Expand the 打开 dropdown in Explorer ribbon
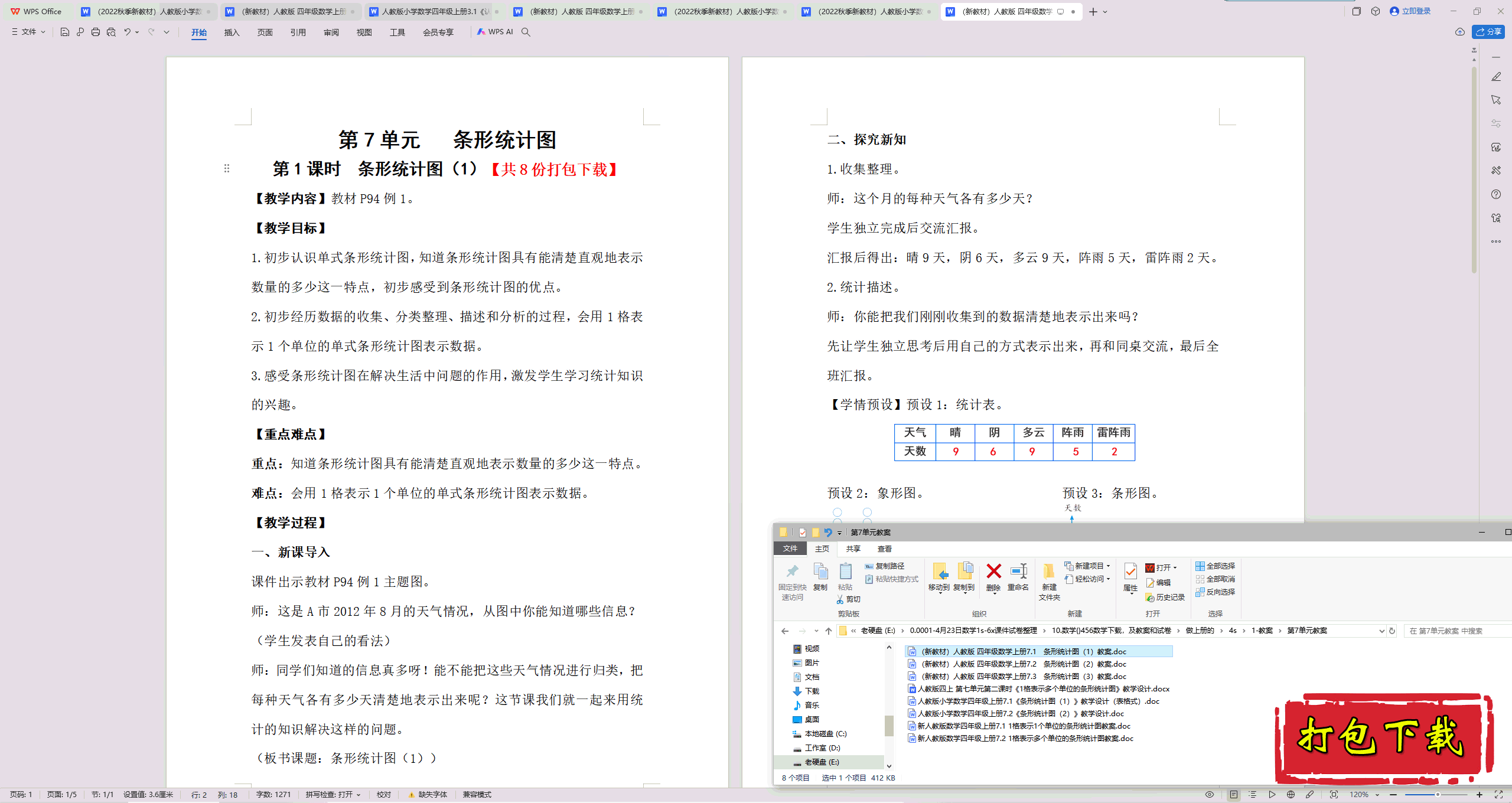The height and width of the screenshot is (803, 1512). coord(1175,568)
